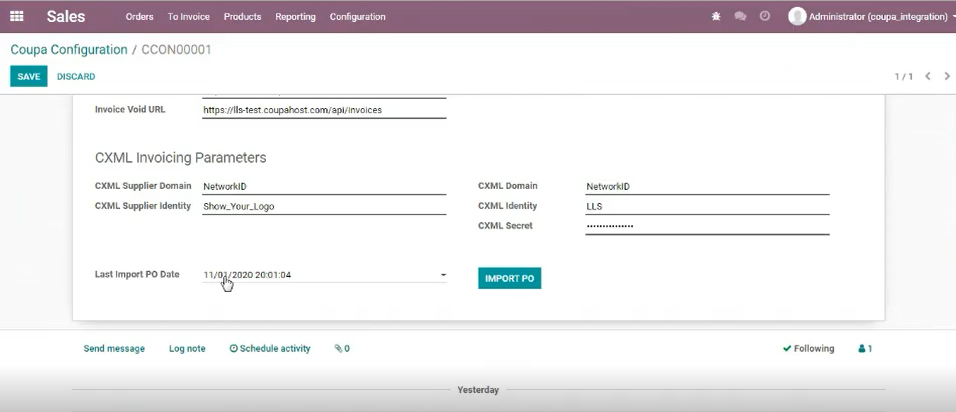Click the Import PO button
Viewport: 956px width, 412px height.
pos(510,278)
